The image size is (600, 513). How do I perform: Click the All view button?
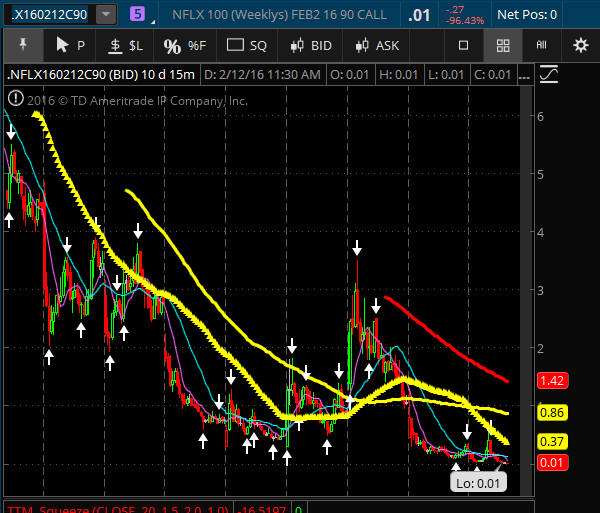click(541, 45)
